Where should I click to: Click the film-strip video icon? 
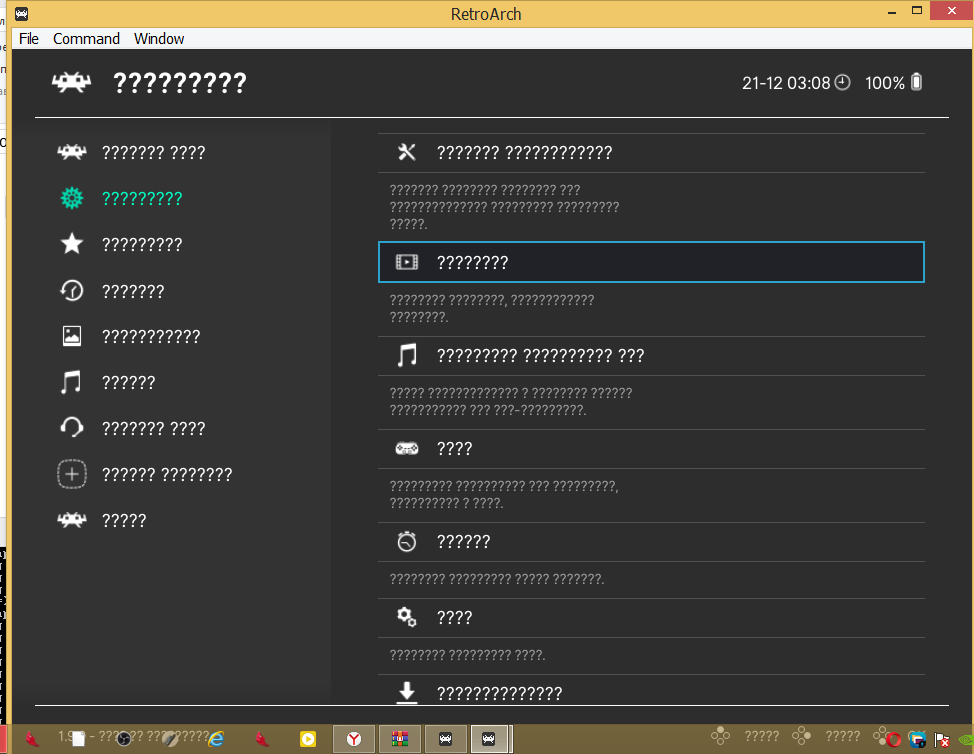pyautogui.click(x=407, y=262)
